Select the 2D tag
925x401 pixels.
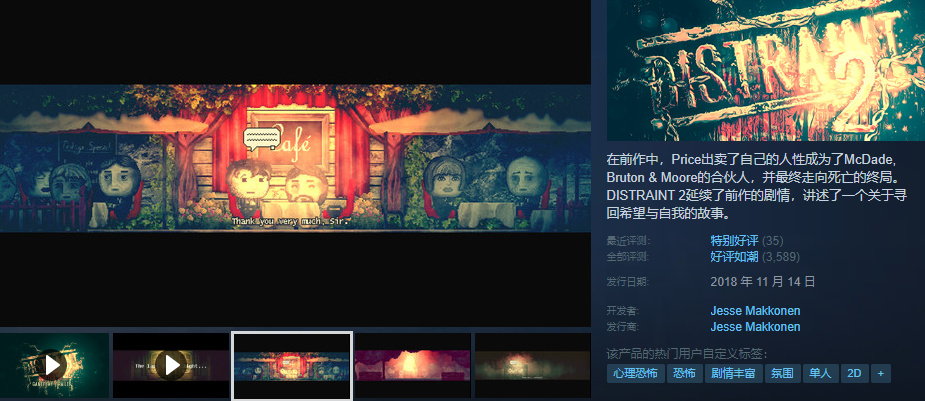click(854, 373)
